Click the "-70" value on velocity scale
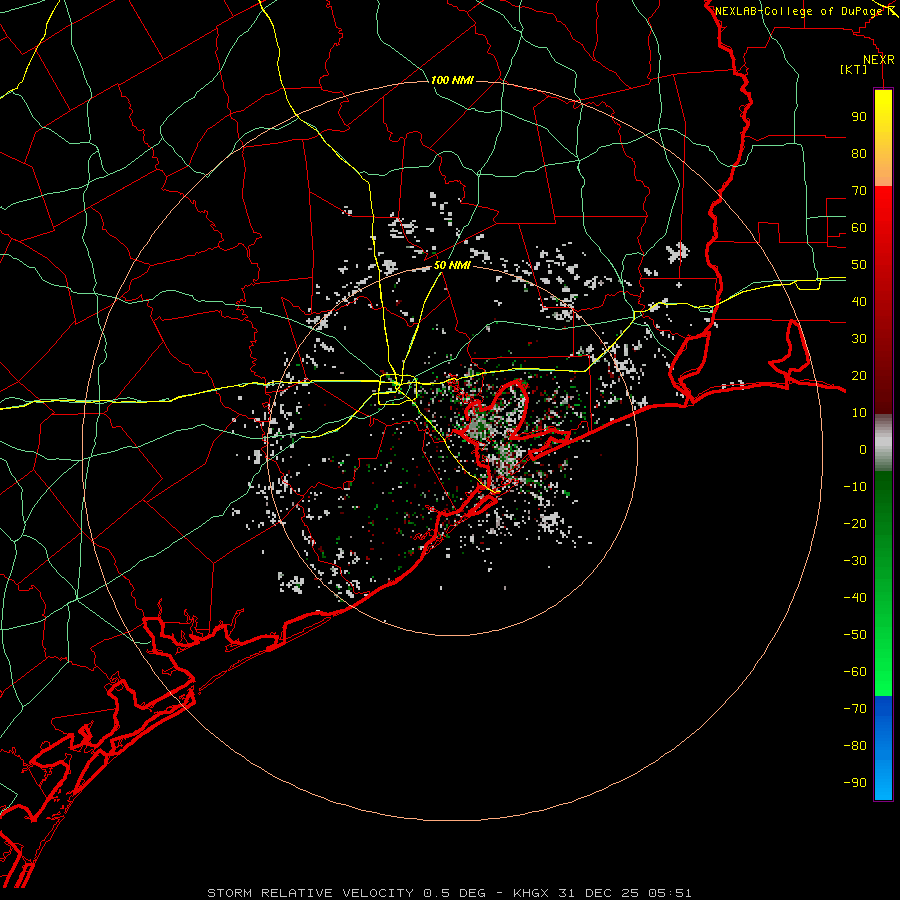The width and height of the screenshot is (900, 900). coord(855,709)
